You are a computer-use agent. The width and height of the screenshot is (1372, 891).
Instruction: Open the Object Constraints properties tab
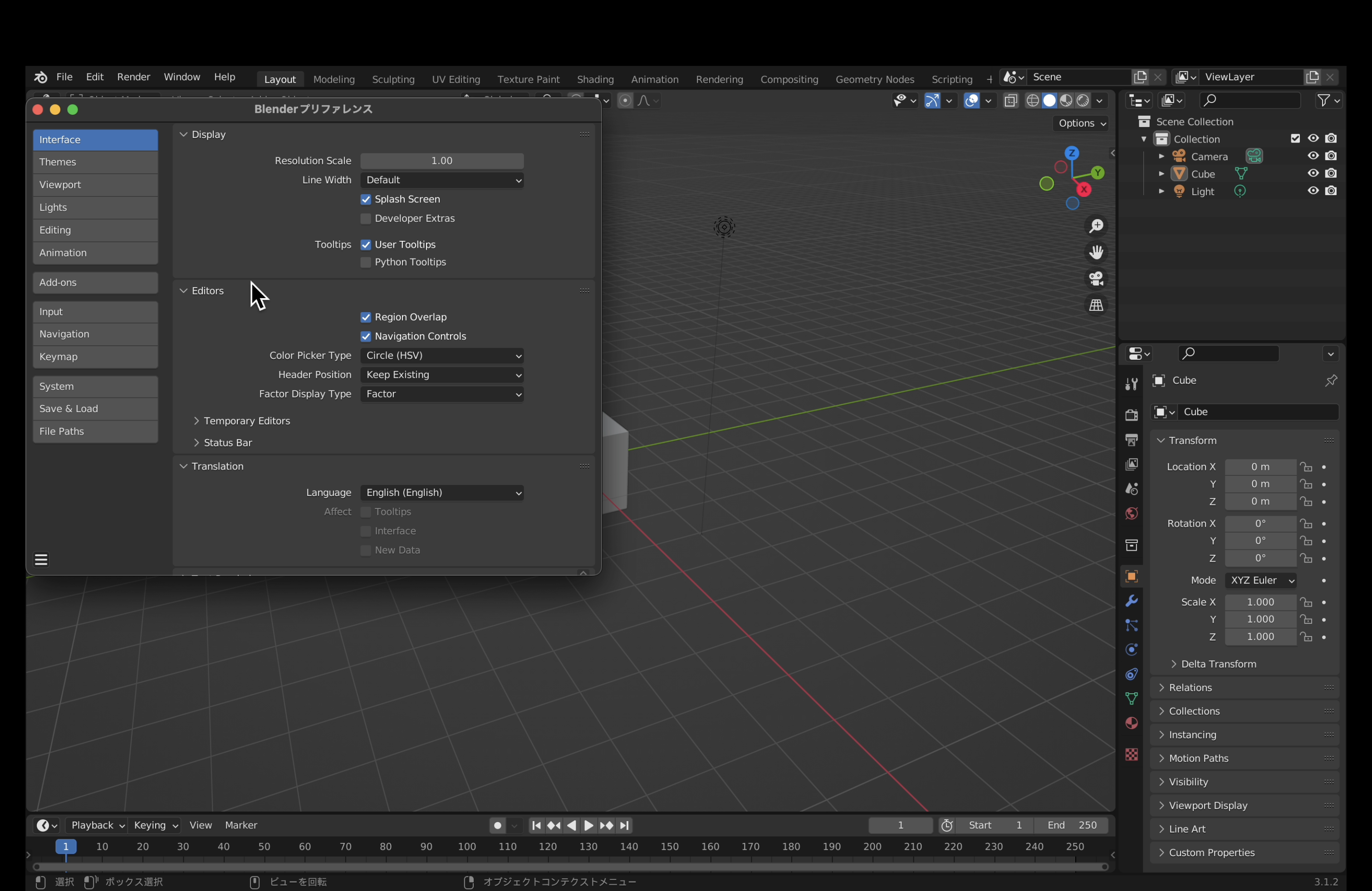point(1131,674)
